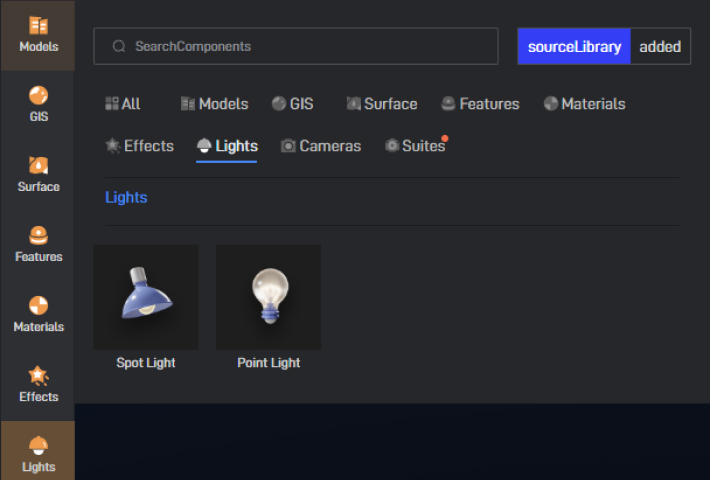Open Effects in the left sidebar
The height and width of the screenshot is (480, 710).
(x=38, y=385)
